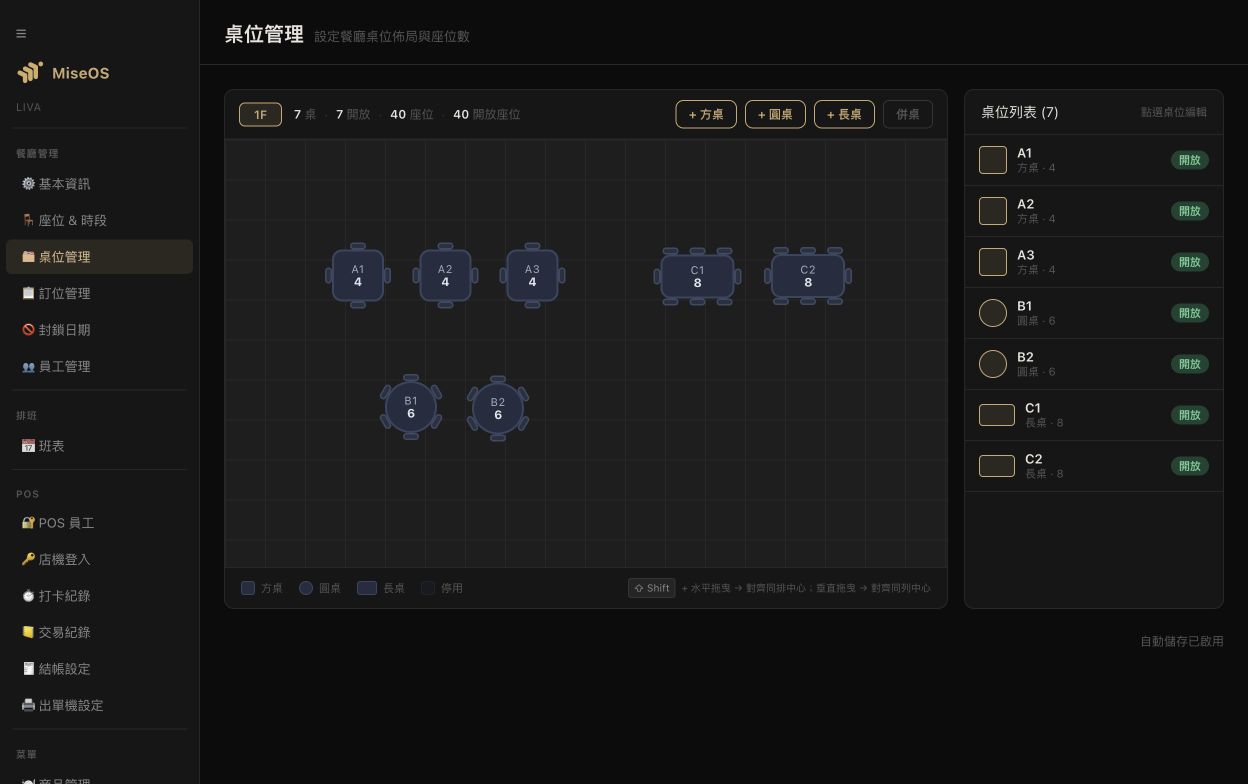Open 封鎖日期 page
Image resolution: width=1248 pixels, height=784 pixels.
point(99,330)
